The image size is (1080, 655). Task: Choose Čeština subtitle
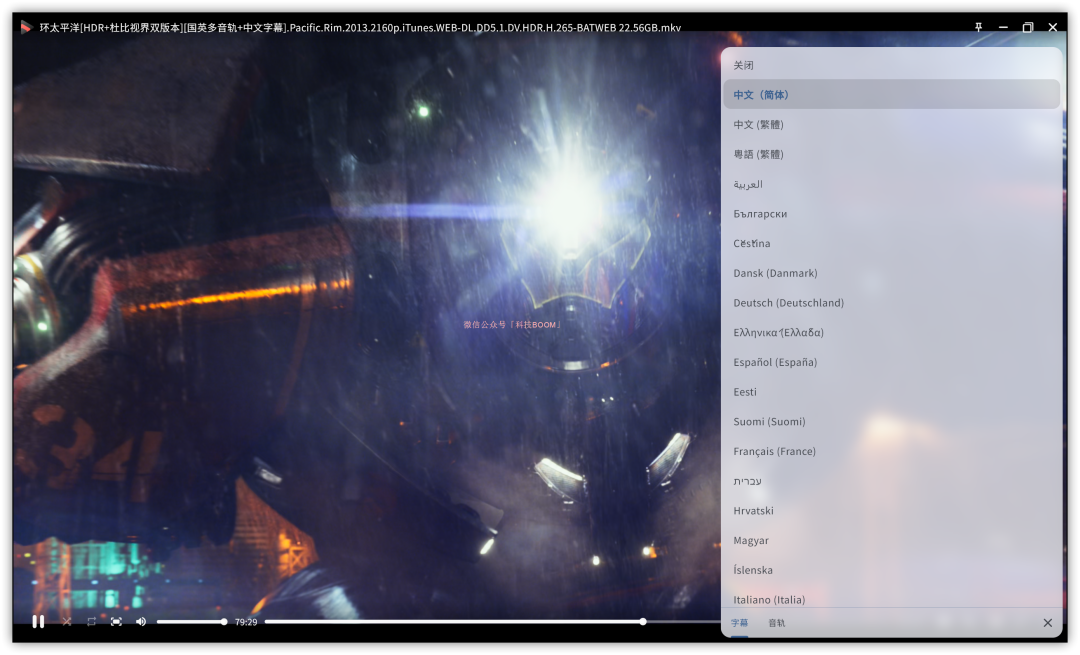891,243
